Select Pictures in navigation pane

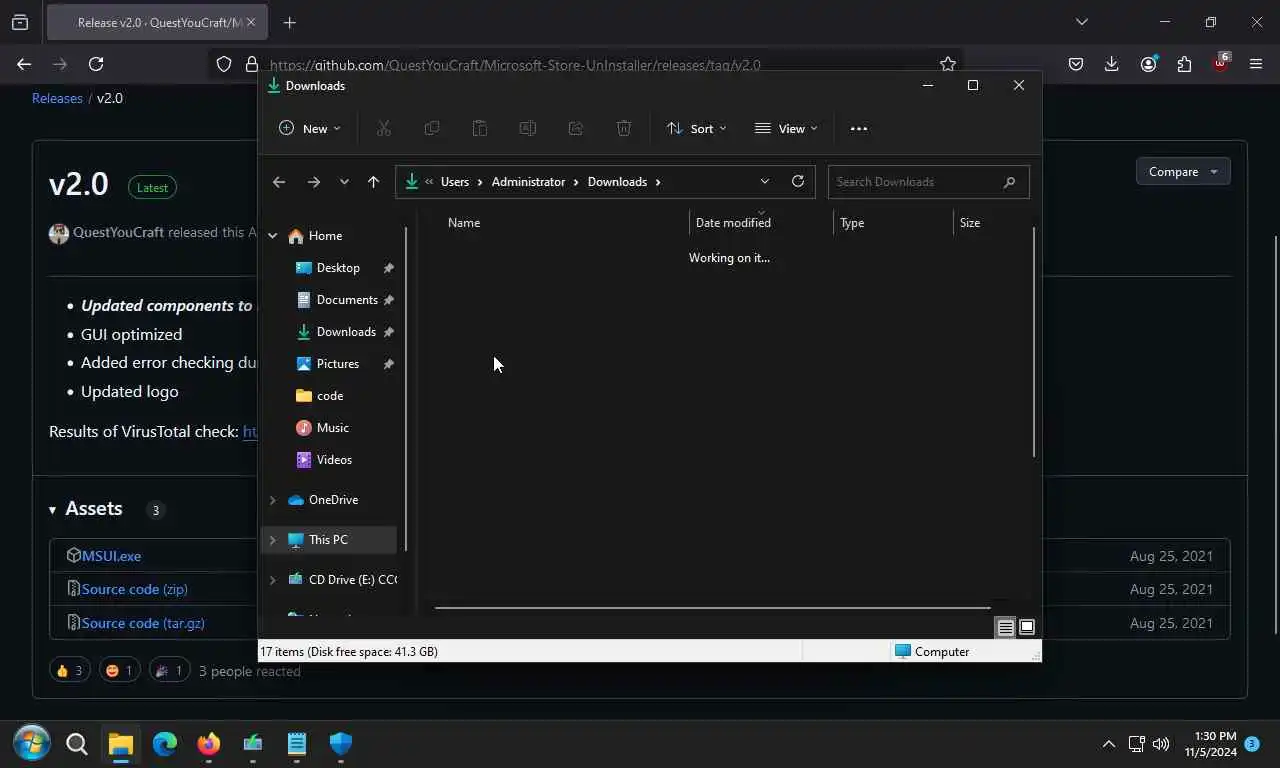pyautogui.click(x=338, y=364)
